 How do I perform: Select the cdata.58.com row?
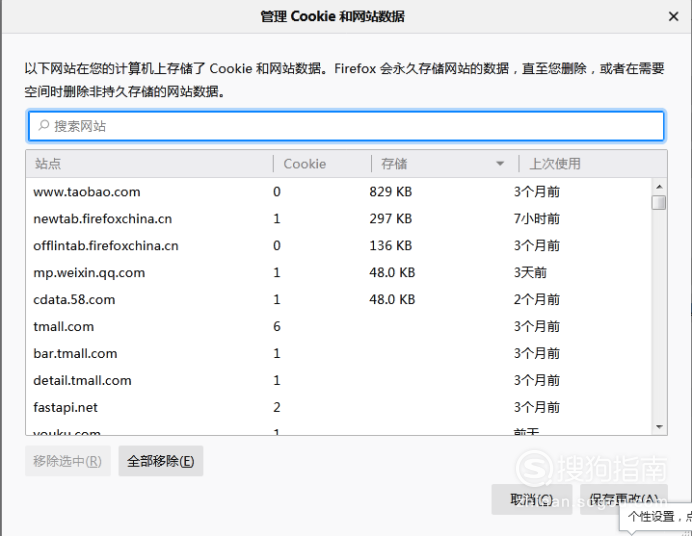coord(338,300)
